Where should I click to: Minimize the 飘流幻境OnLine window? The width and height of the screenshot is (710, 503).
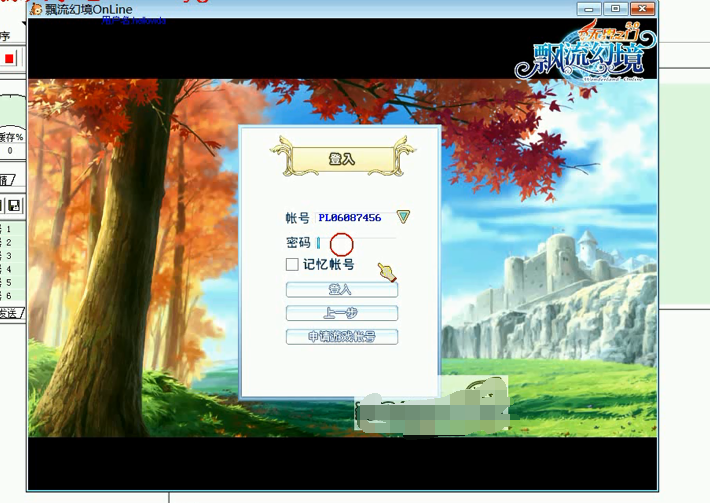click(587, 9)
